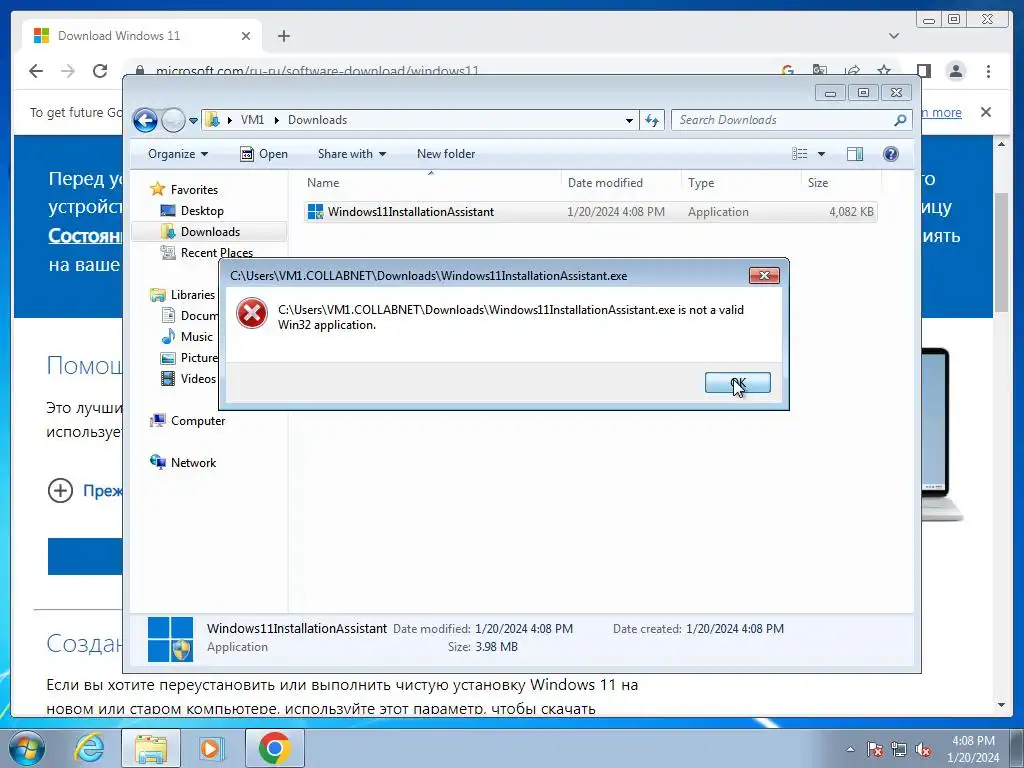Open Recent Places in the navigation pane
This screenshot has height=768, width=1024.
[x=216, y=253]
